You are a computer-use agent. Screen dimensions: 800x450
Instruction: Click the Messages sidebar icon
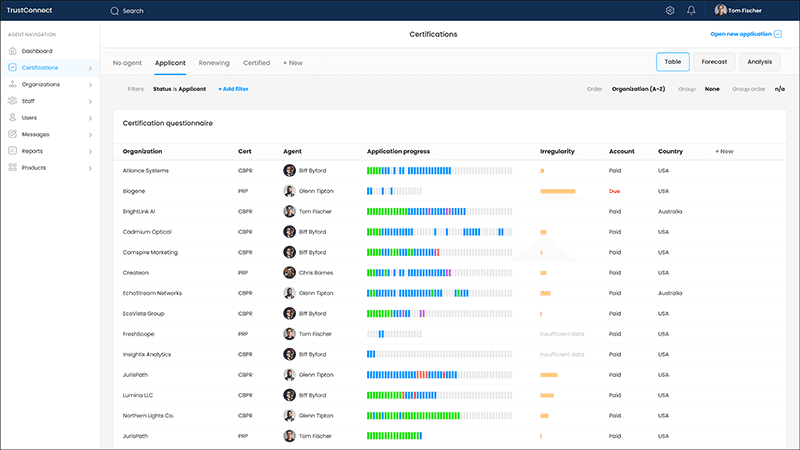click(x=13, y=134)
